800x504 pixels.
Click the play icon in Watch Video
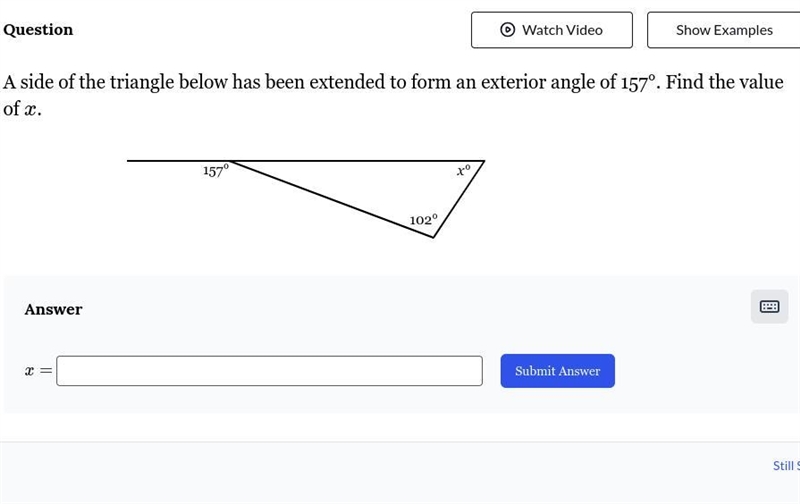[507, 30]
